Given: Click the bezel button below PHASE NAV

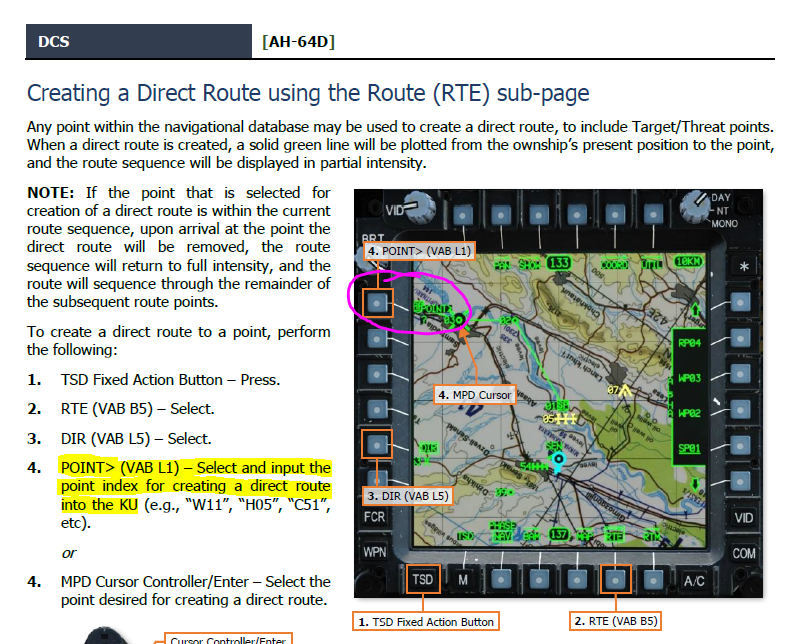Looking at the screenshot, I should click(x=501, y=580).
